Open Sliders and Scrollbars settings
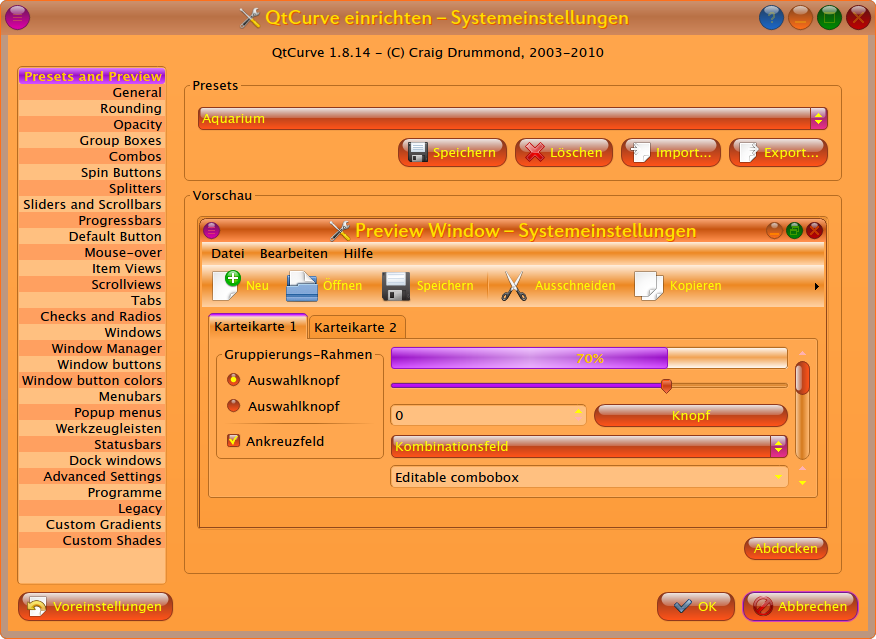Image resolution: width=876 pixels, height=639 pixels. pyautogui.click(x=92, y=204)
